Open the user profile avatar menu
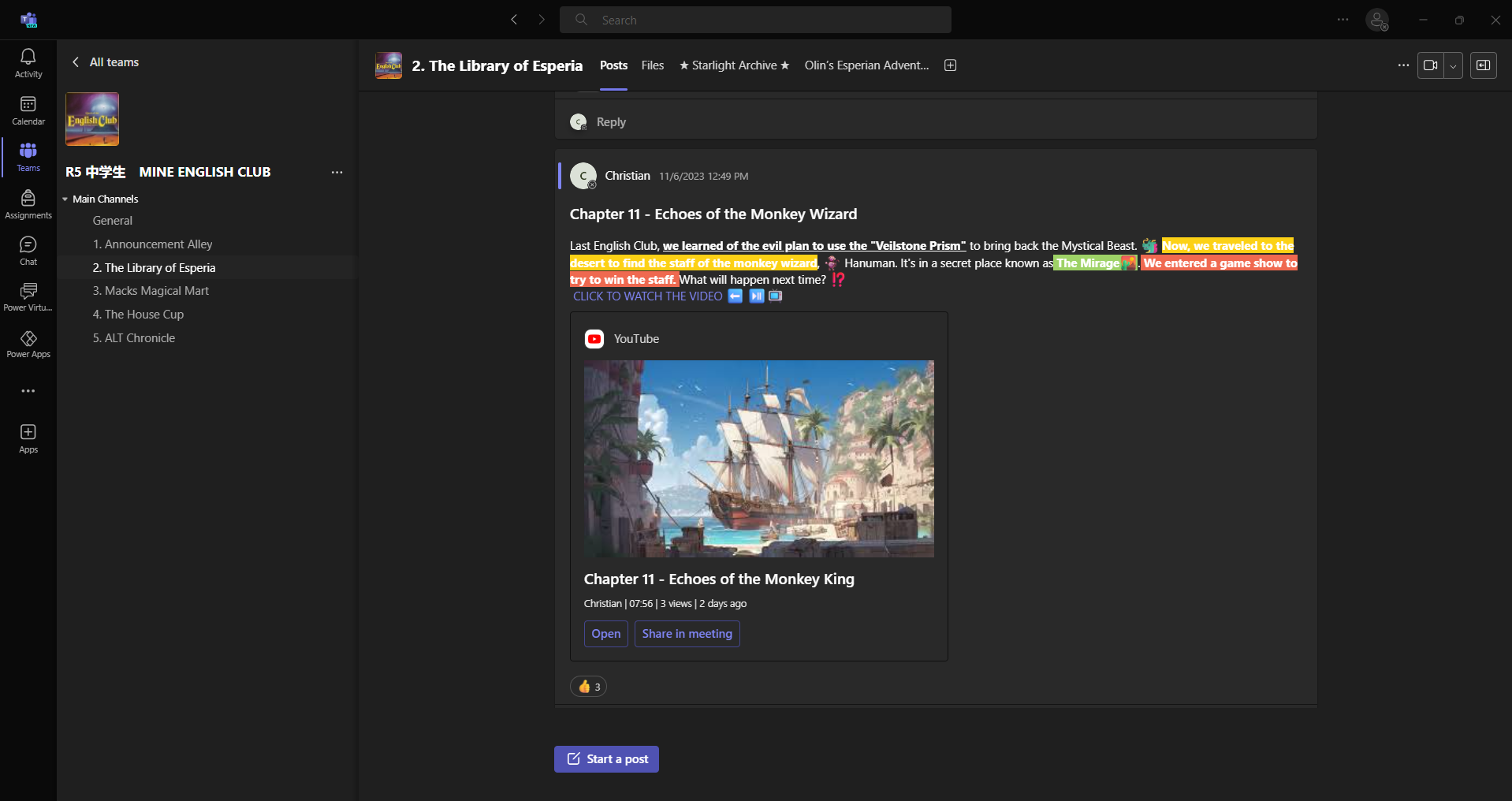 click(x=1377, y=20)
